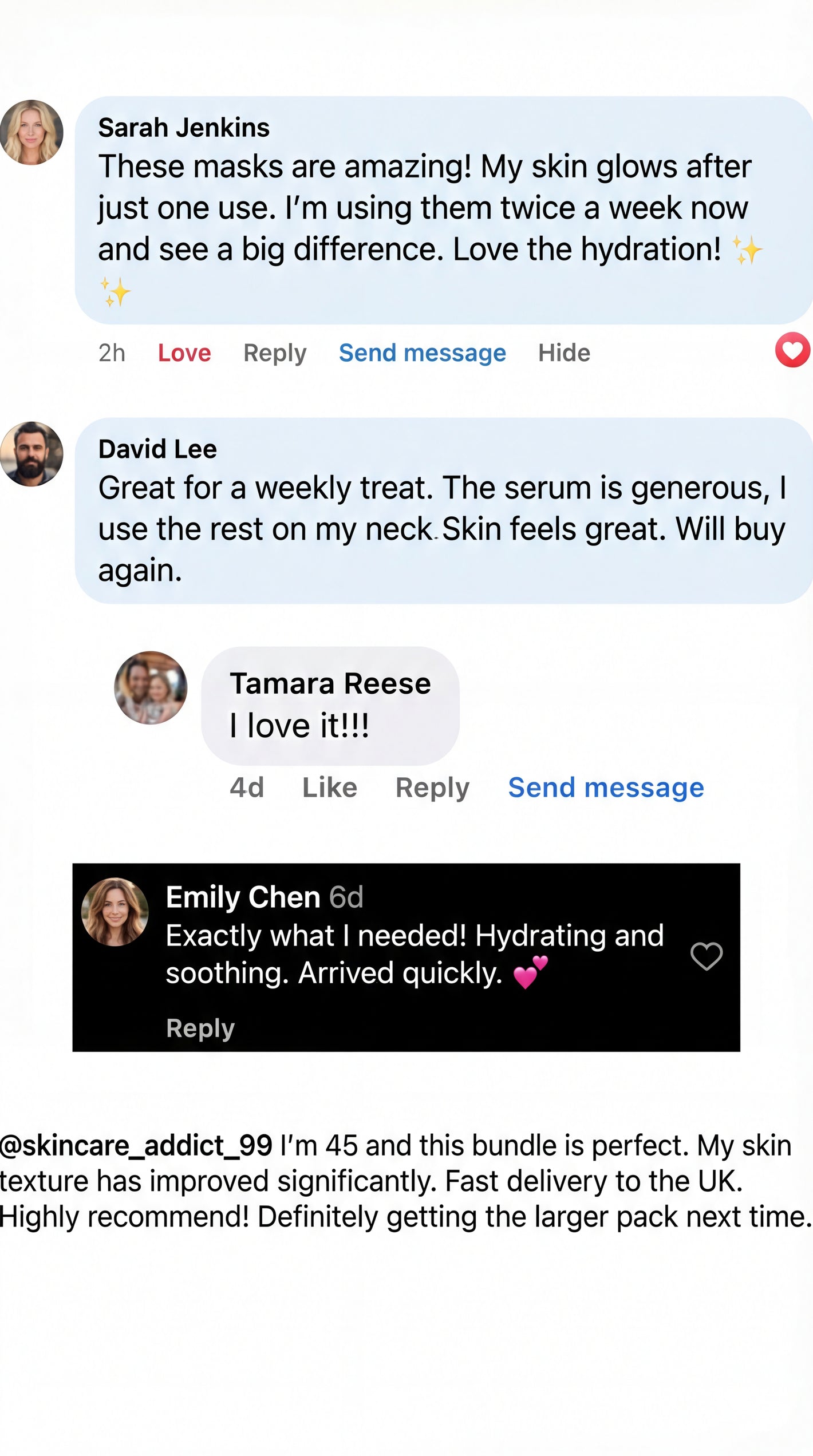
Task: Click the 2h timestamp on Sarah's comment
Action: [x=112, y=353]
